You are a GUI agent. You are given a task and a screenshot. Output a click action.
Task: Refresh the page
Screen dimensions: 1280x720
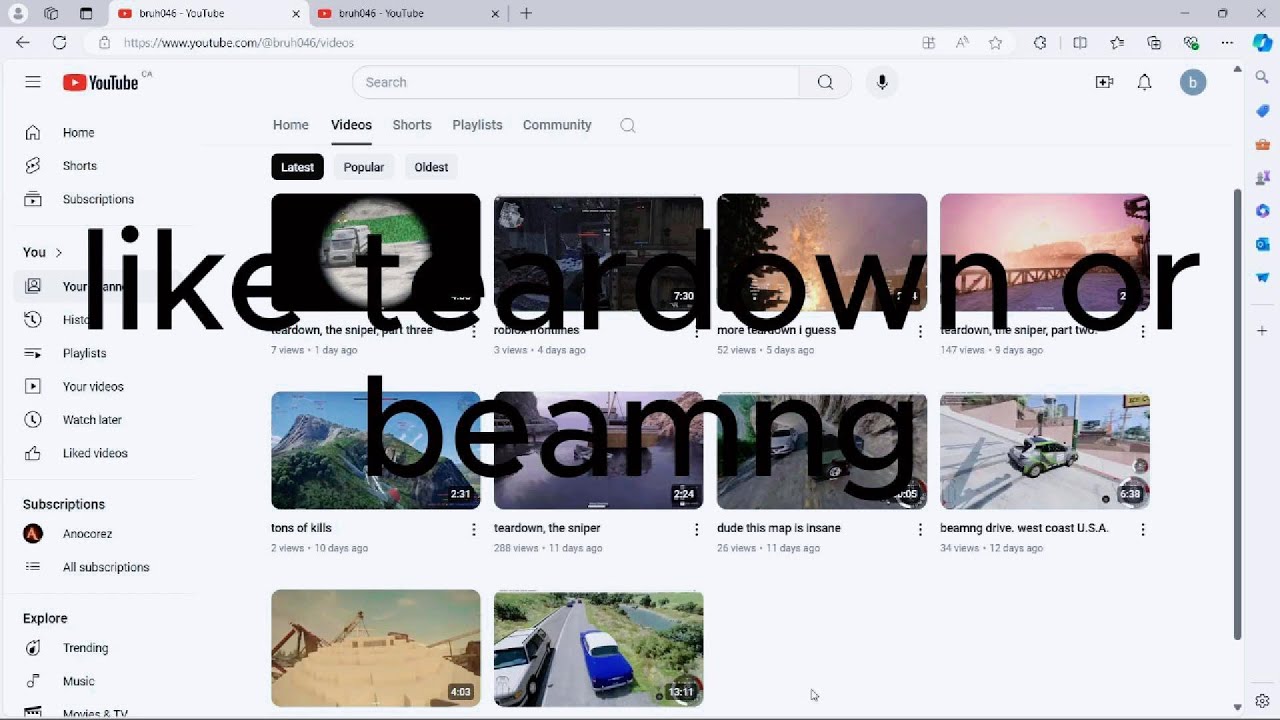pos(59,43)
